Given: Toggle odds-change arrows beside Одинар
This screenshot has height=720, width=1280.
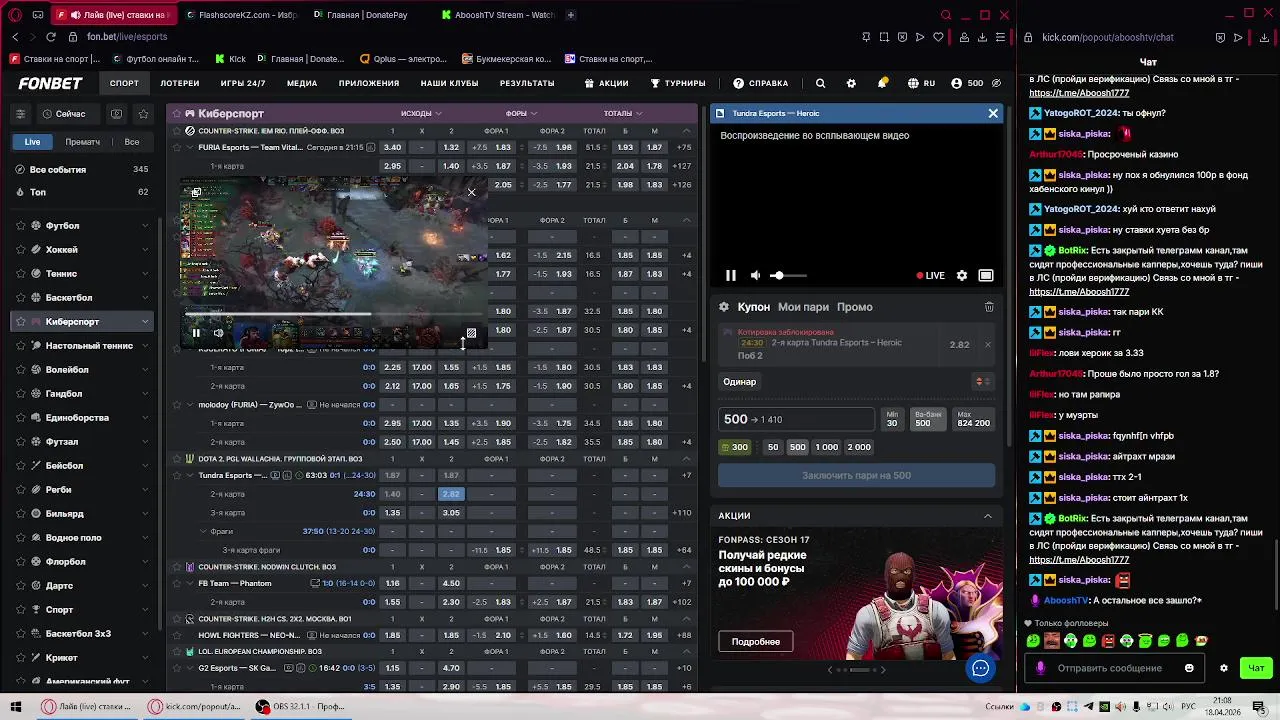Looking at the screenshot, I should tap(982, 382).
